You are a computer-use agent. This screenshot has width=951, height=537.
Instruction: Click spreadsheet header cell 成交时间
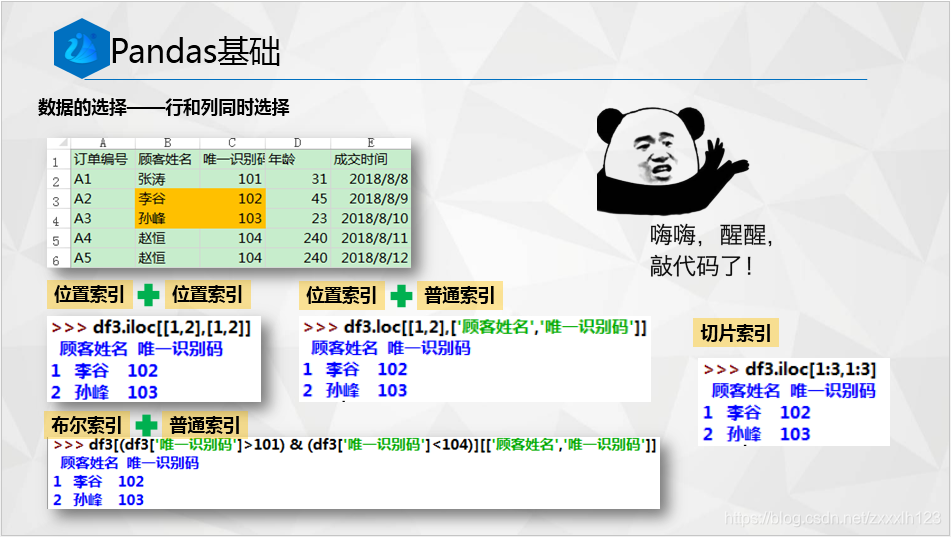(x=371, y=160)
